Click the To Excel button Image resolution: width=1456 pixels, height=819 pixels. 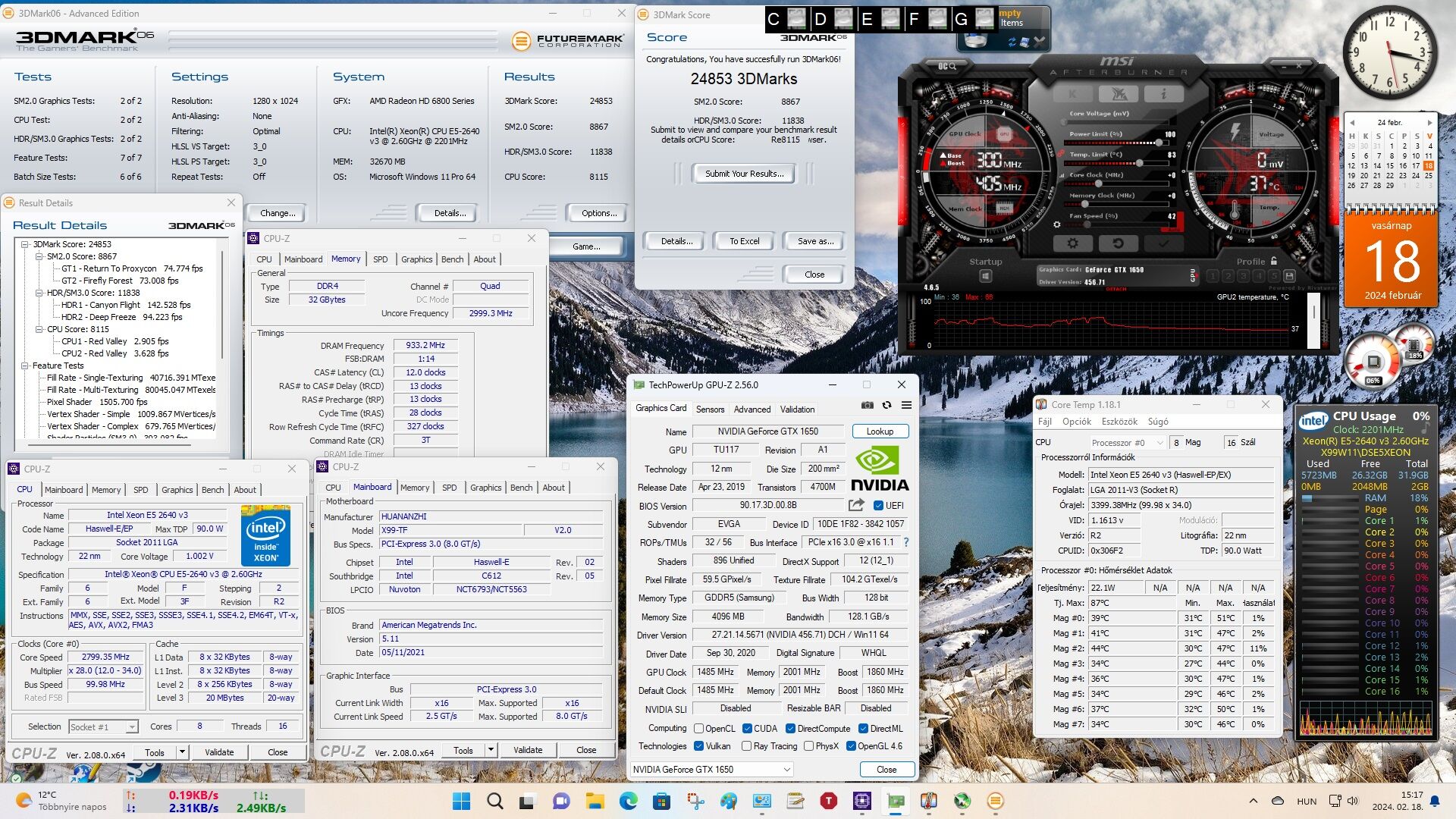(744, 241)
